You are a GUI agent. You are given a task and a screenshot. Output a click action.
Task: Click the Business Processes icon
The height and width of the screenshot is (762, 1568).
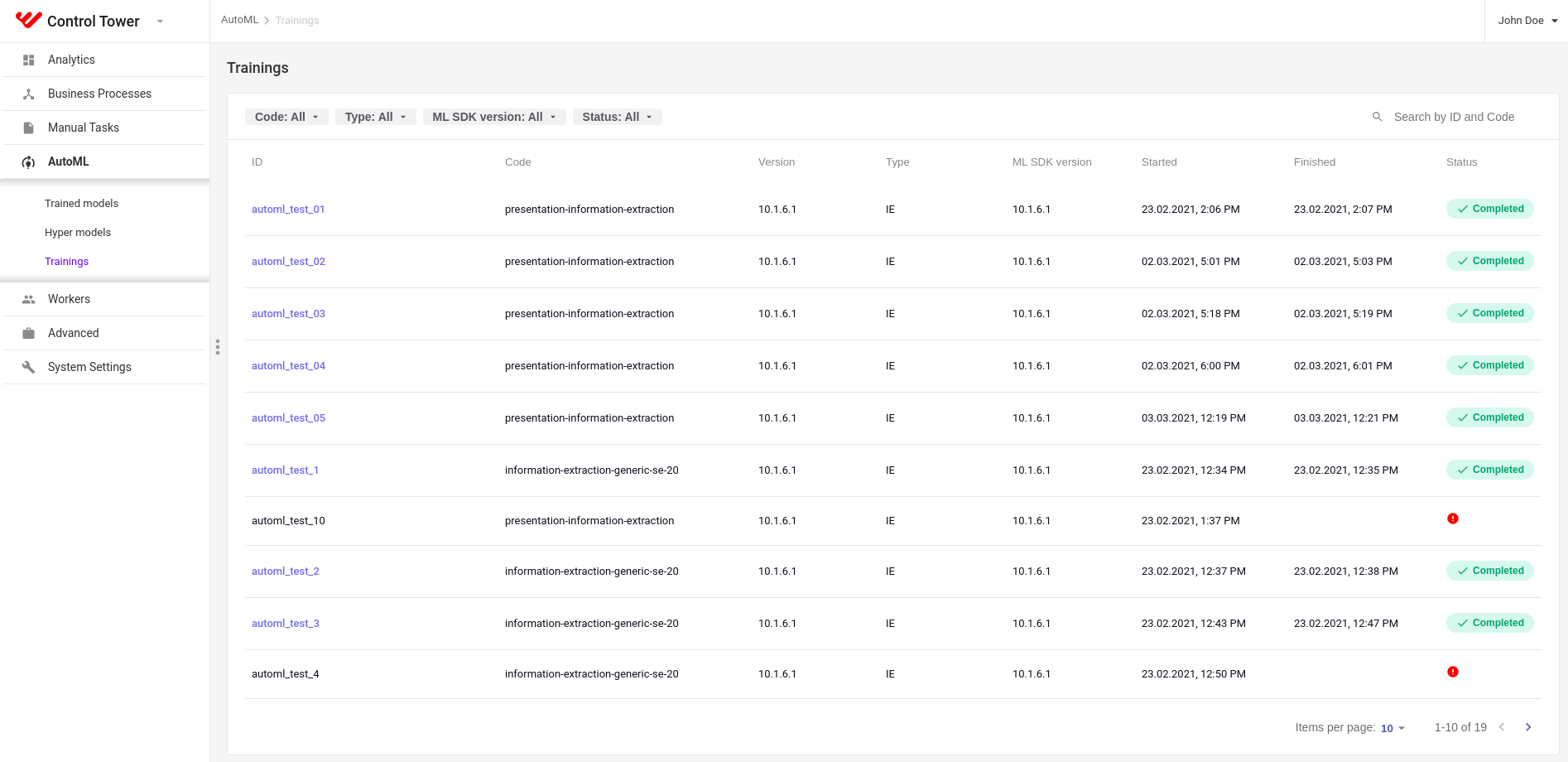[29, 94]
